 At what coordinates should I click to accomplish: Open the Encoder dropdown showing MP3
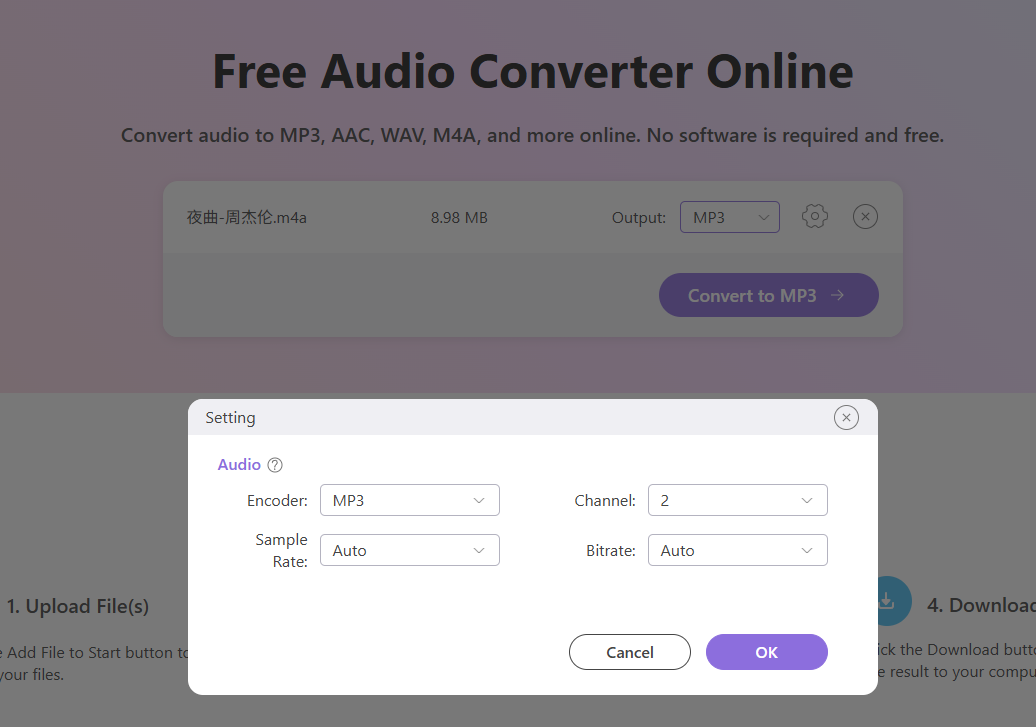point(410,500)
